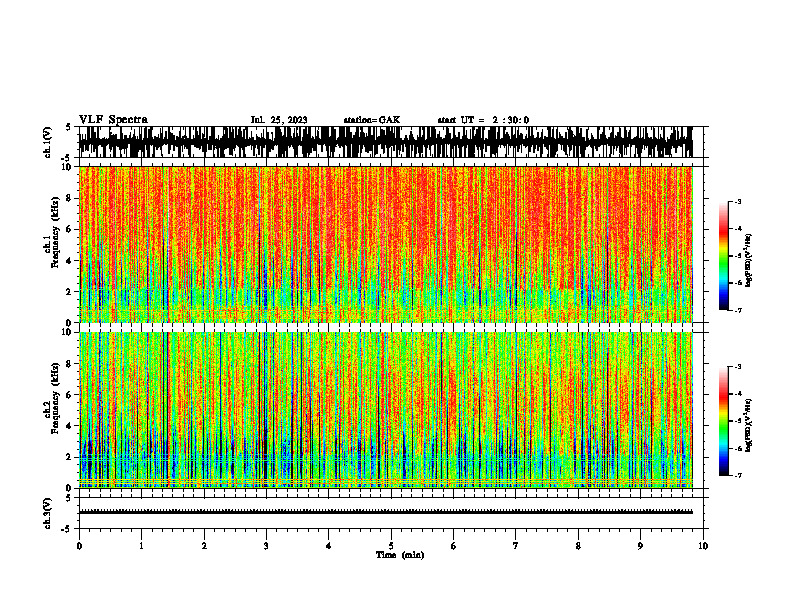Screen dimensions: 792x612
Task: Click inside the ch.2 frequency spectrogram panel
Action: [385, 410]
